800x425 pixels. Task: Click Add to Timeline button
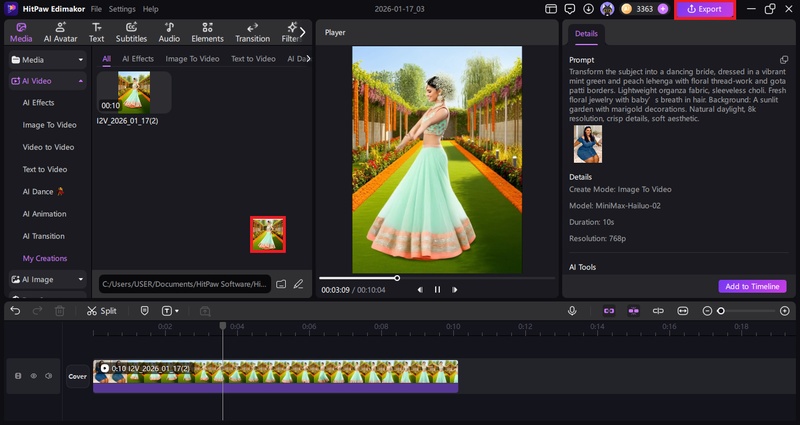point(752,286)
